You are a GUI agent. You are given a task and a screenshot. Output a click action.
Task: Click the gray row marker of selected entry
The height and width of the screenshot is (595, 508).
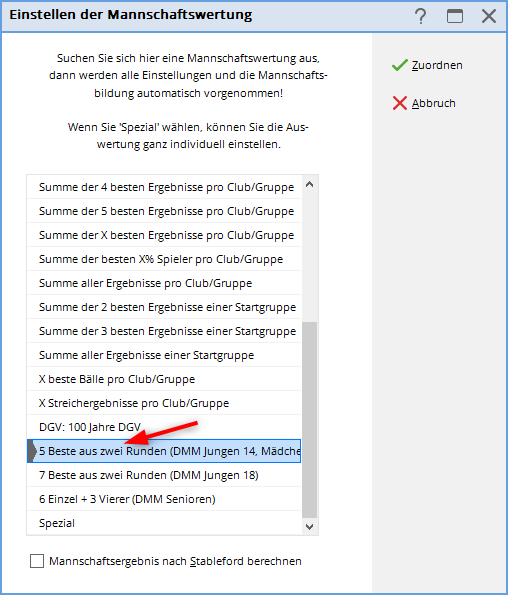click(32, 451)
